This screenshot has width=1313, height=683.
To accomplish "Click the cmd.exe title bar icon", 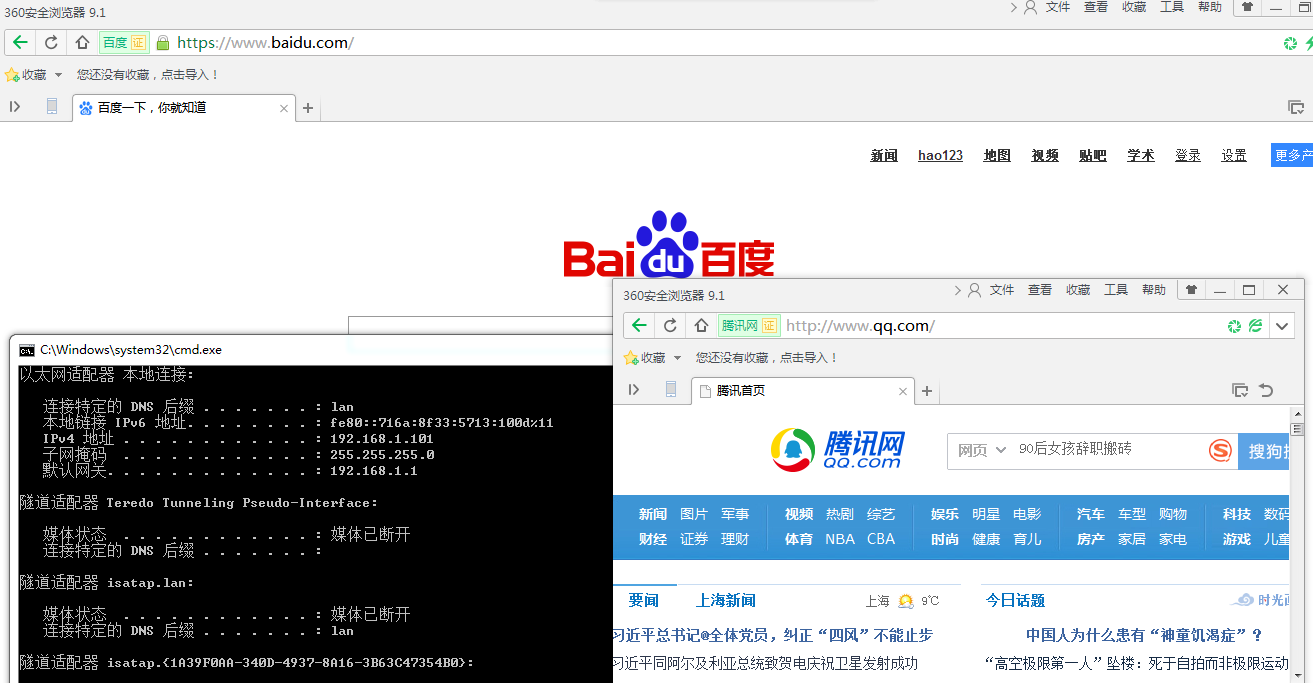I will 27,350.
